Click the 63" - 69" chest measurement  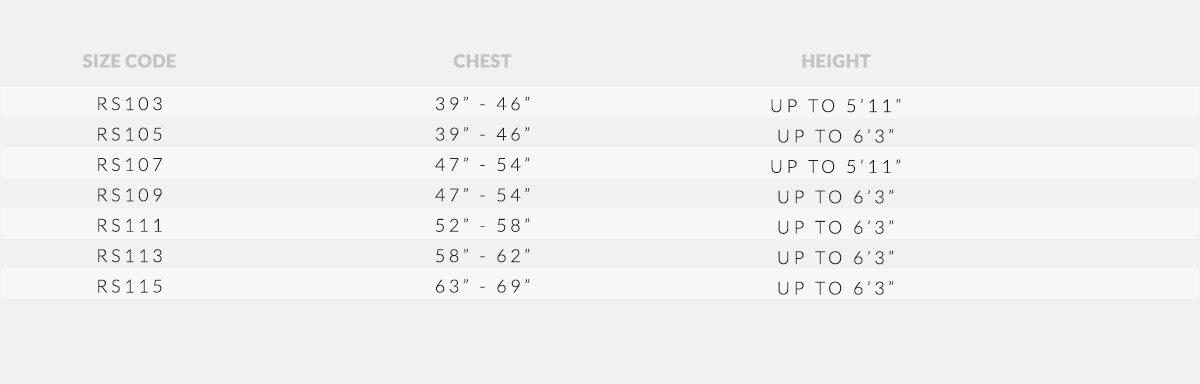[482, 287]
